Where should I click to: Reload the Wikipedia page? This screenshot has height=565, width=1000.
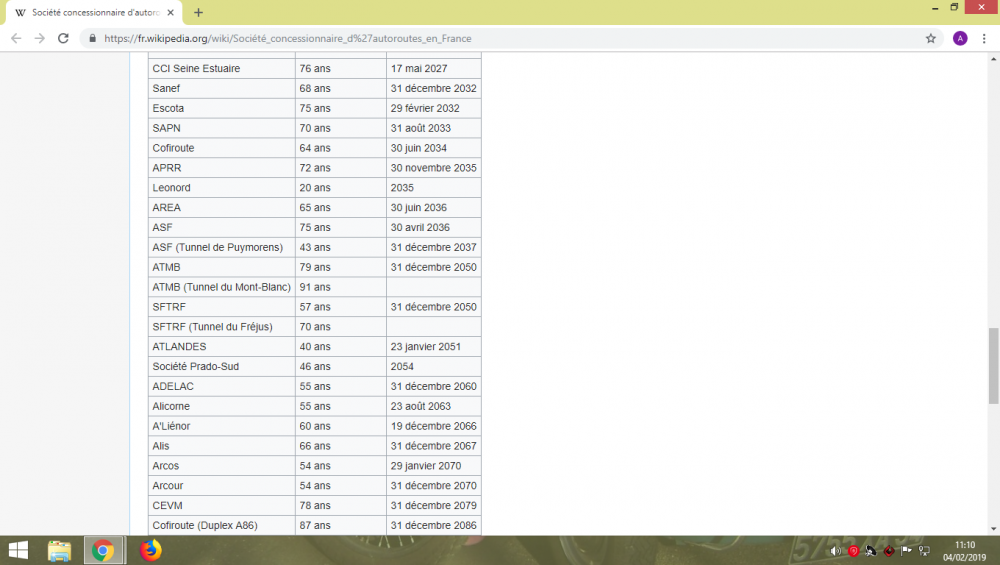coord(63,38)
